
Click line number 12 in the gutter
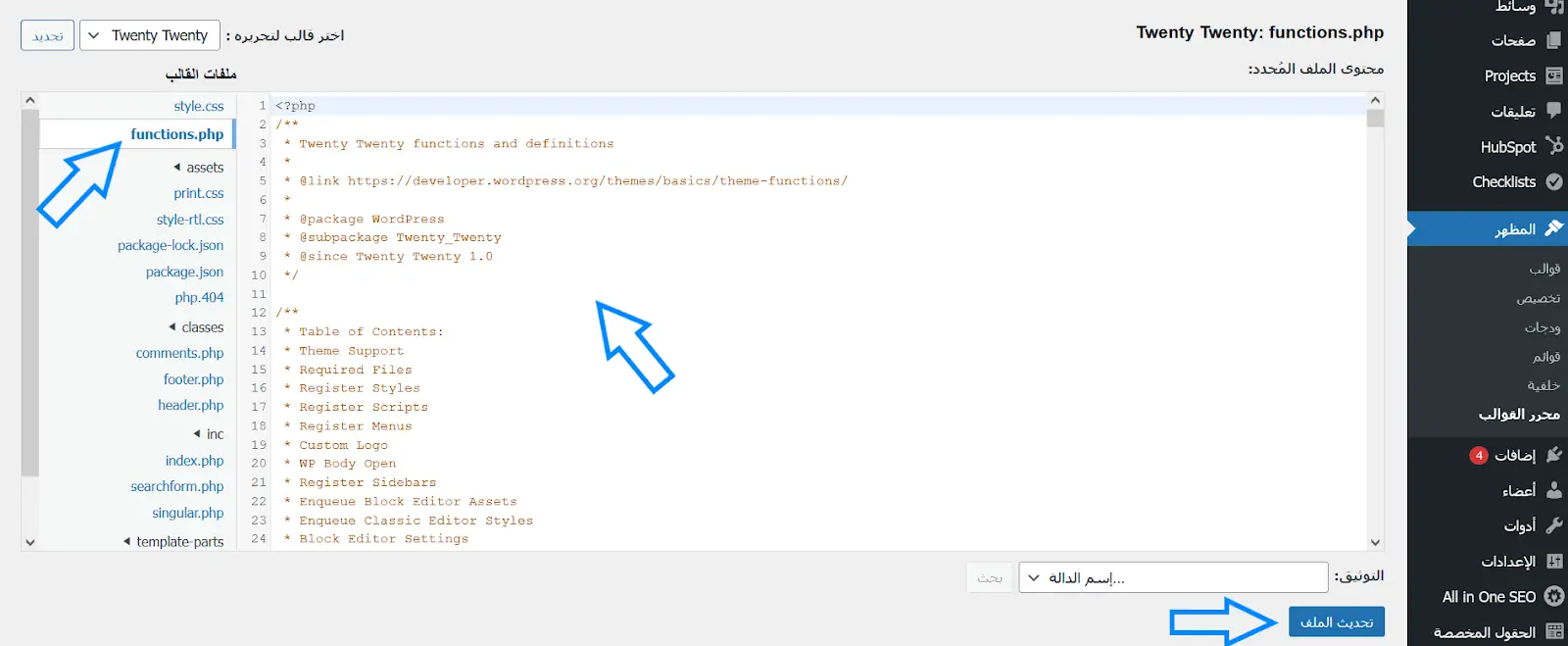click(259, 313)
